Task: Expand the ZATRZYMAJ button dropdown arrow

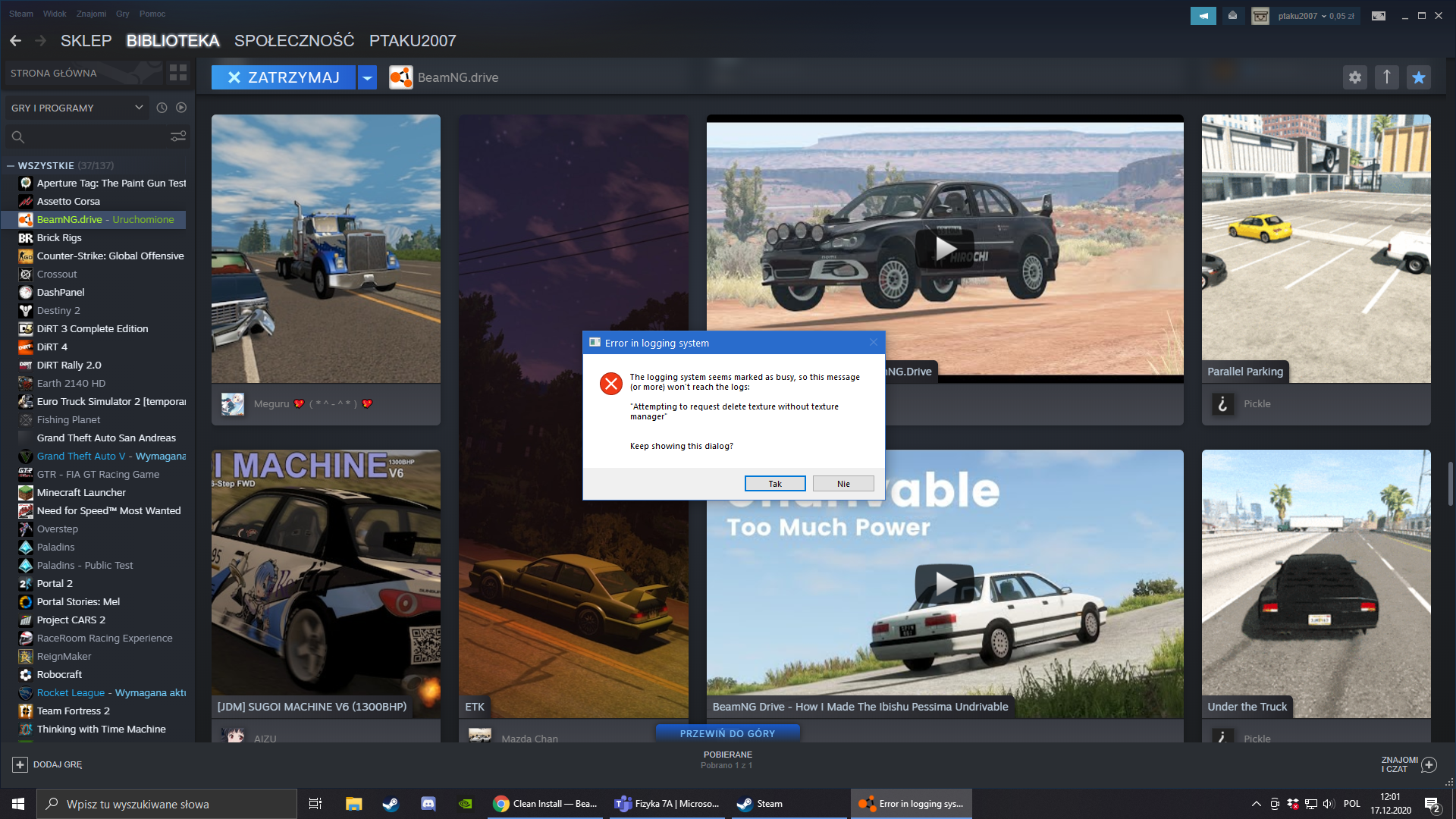Action: tap(367, 77)
